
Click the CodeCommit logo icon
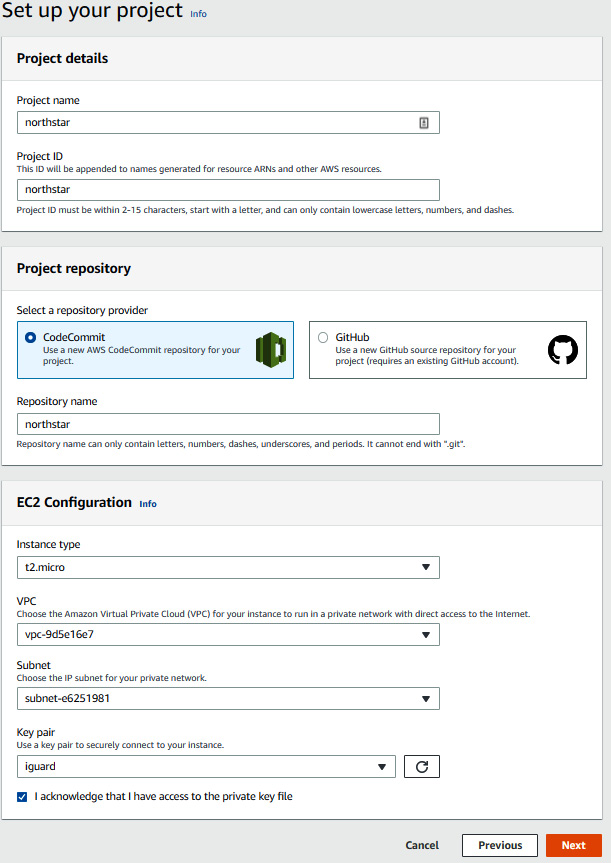[271, 350]
